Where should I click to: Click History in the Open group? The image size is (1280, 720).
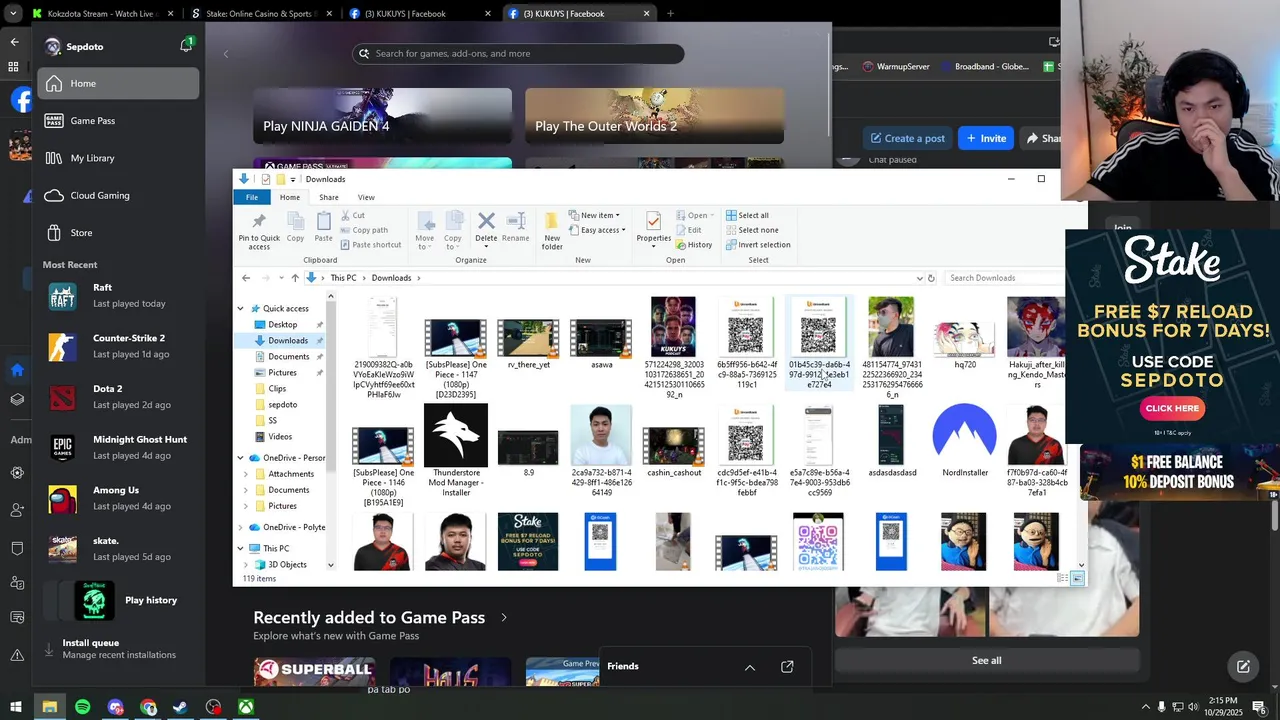coord(694,245)
